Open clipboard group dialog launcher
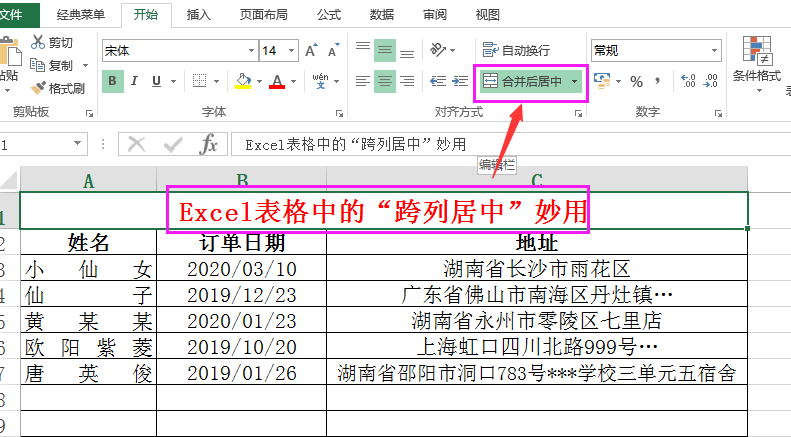 89,114
